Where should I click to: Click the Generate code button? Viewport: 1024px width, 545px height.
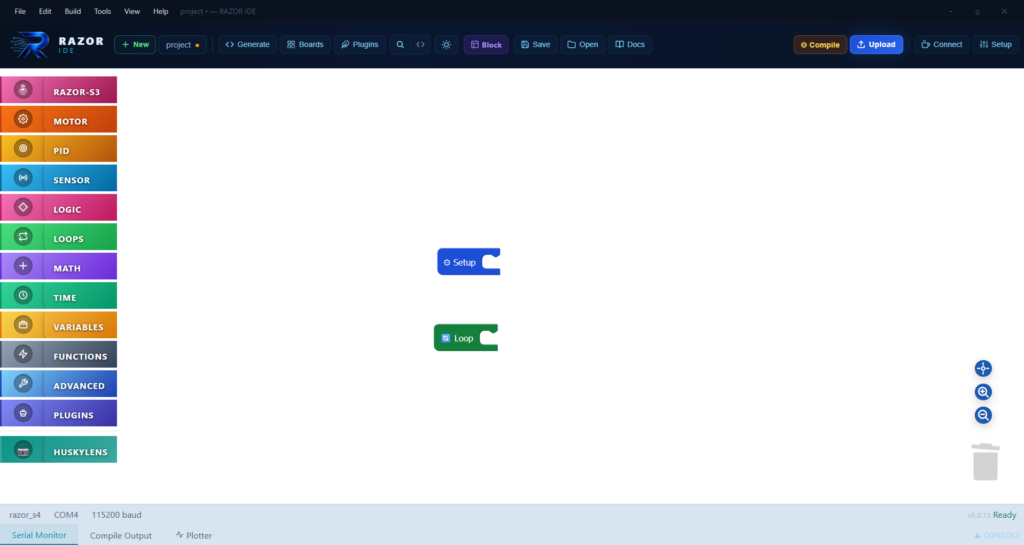[248, 44]
